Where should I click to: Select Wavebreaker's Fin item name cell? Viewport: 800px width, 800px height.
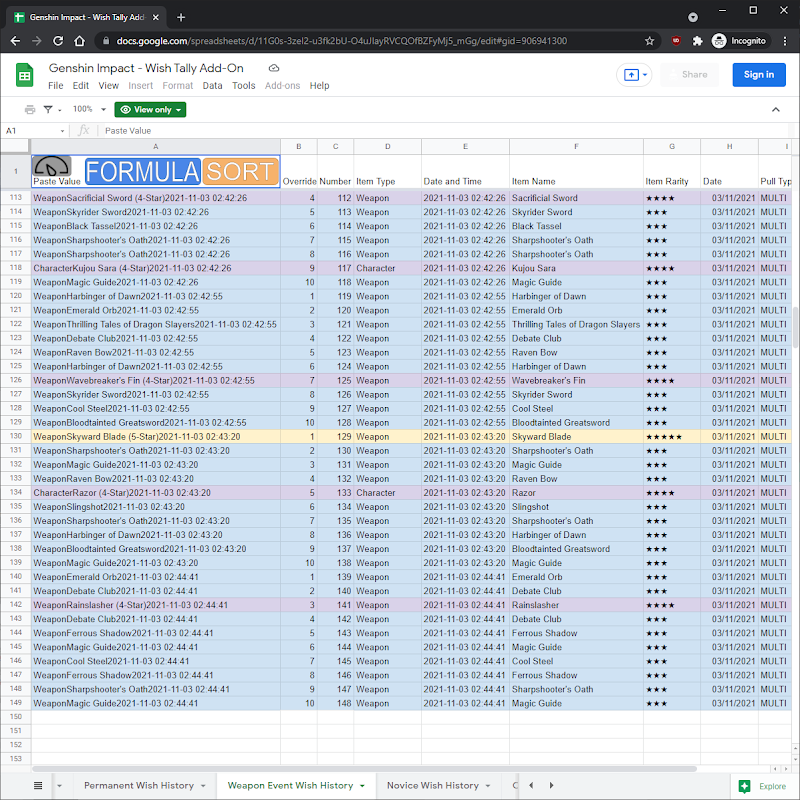(x=576, y=381)
